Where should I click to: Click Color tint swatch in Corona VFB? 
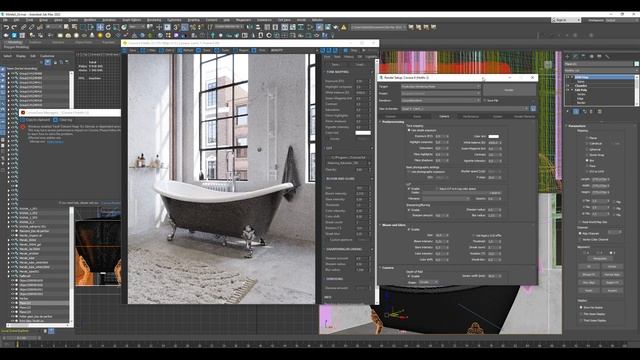click(363, 133)
